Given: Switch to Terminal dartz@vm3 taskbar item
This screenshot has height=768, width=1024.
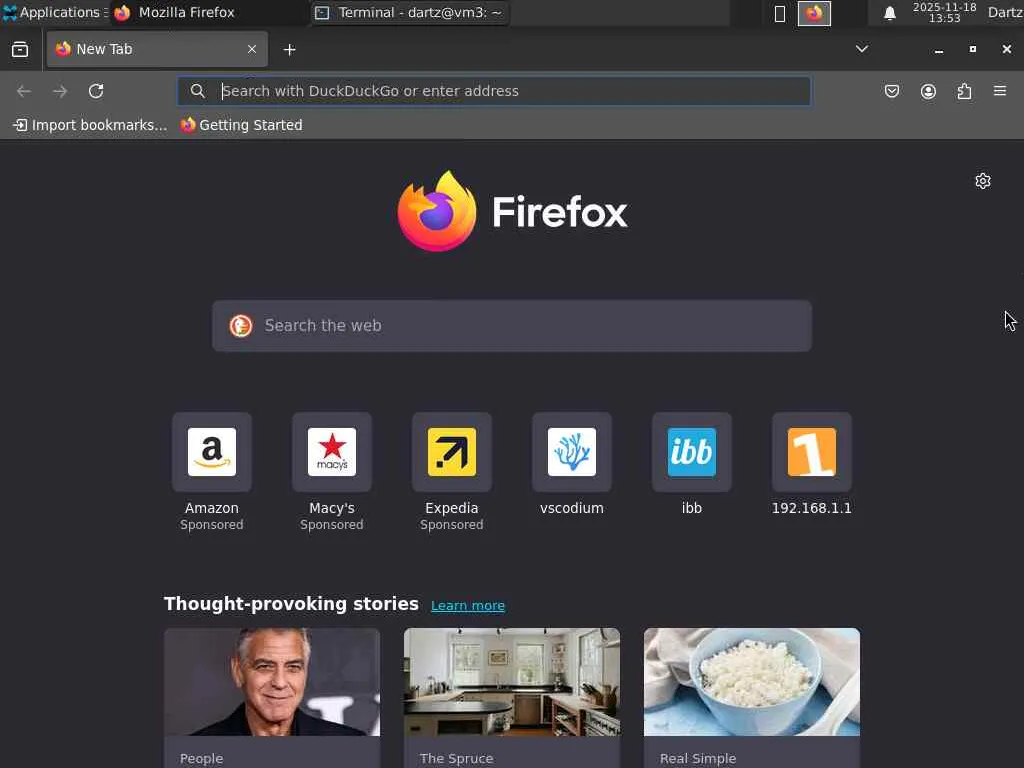Looking at the screenshot, I should (410, 12).
